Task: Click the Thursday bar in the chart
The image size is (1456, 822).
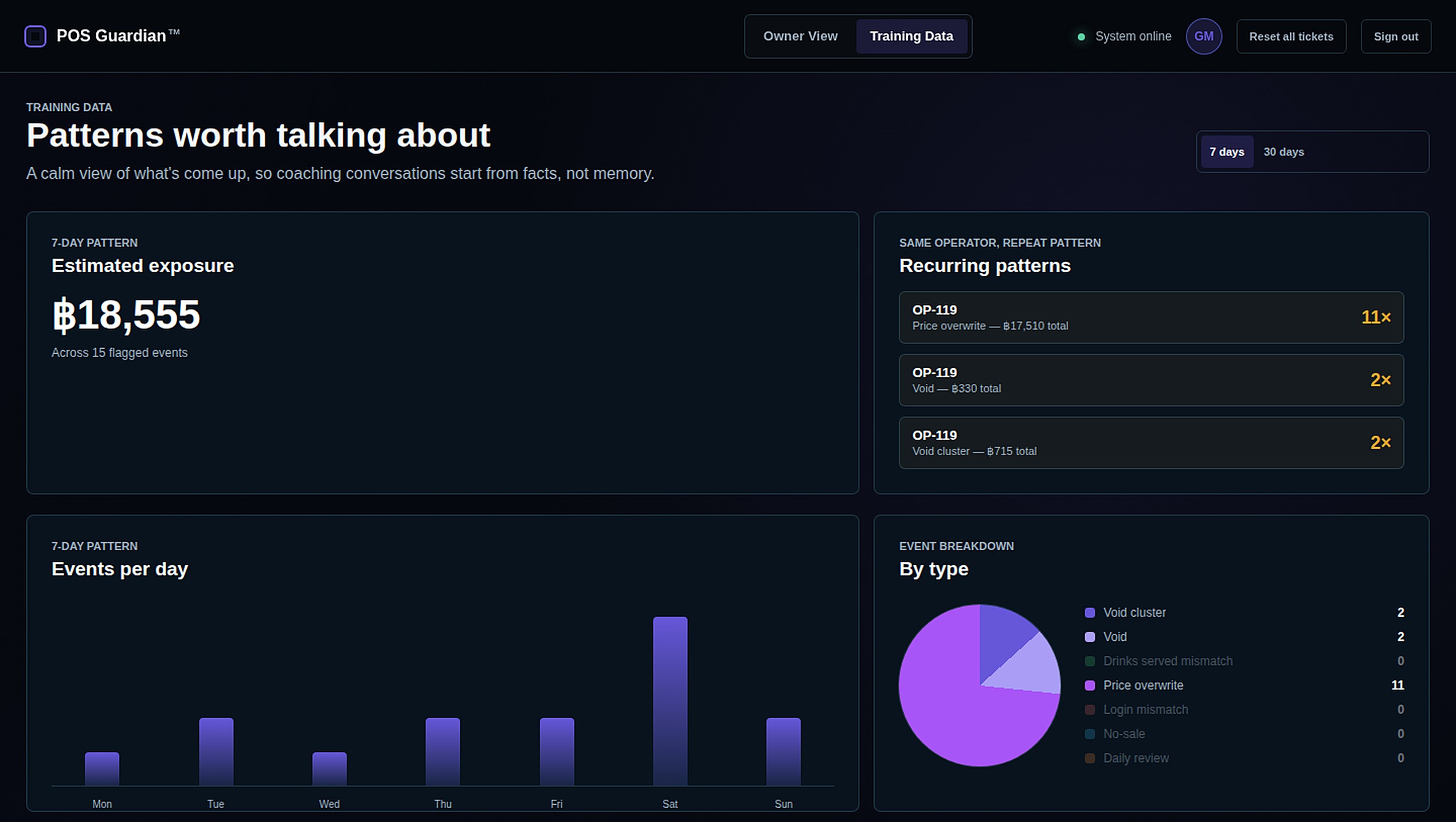Action: coord(442,751)
